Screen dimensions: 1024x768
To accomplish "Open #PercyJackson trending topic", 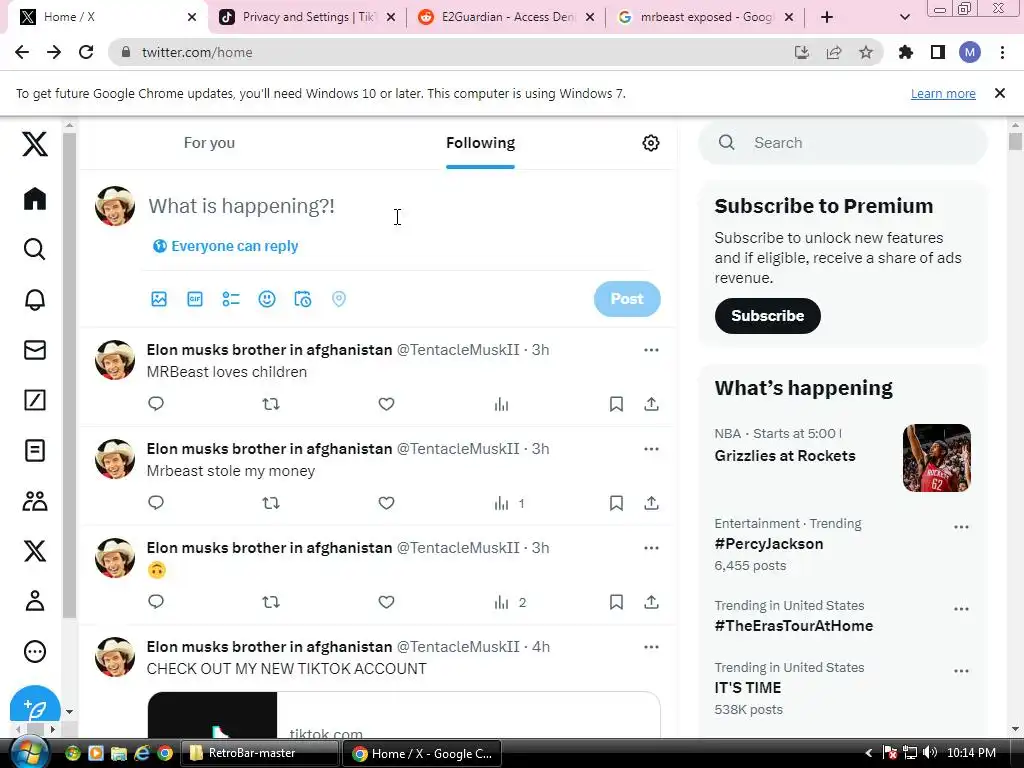I will click(769, 544).
